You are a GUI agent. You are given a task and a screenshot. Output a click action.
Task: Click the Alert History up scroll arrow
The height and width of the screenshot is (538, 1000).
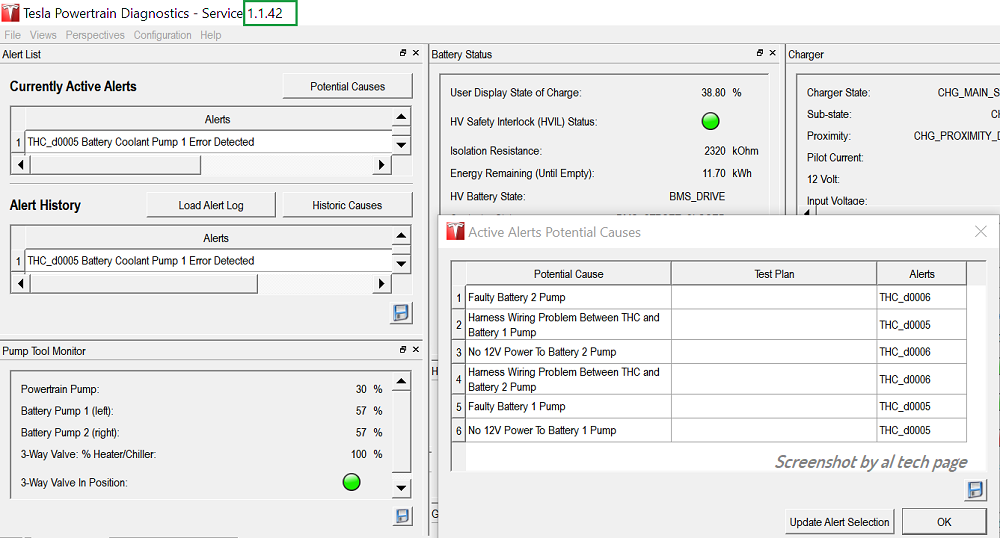[401, 236]
